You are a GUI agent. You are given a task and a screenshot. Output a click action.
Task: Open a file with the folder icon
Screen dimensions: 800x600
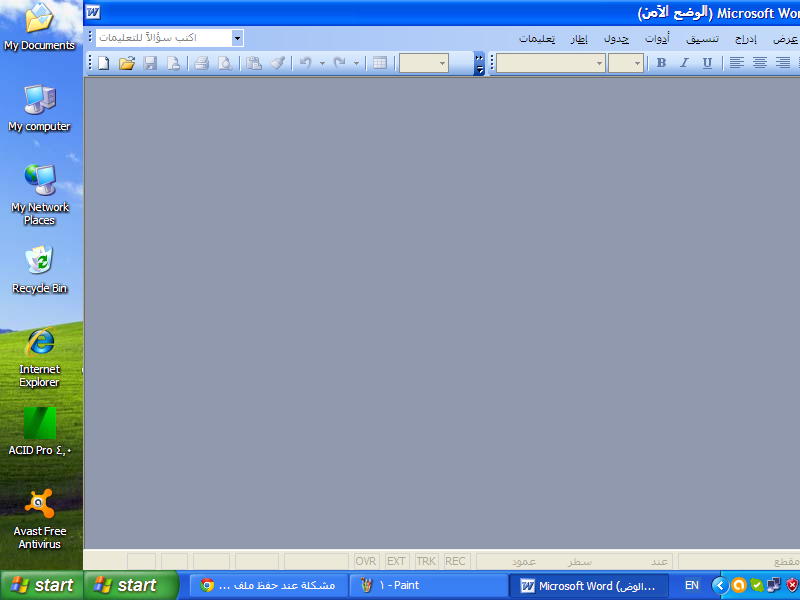(127, 63)
